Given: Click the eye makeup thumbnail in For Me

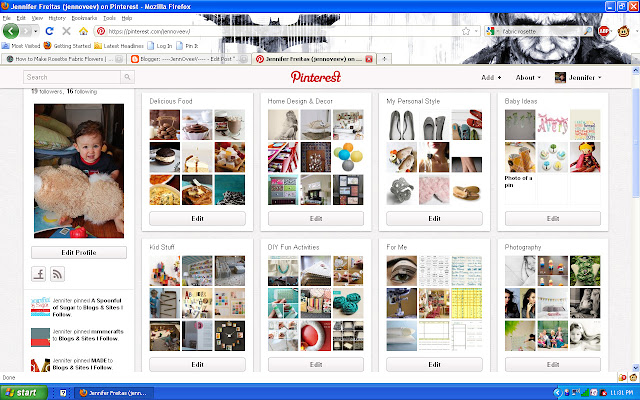Looking at the screenshot, I should (x=402, y=271).
